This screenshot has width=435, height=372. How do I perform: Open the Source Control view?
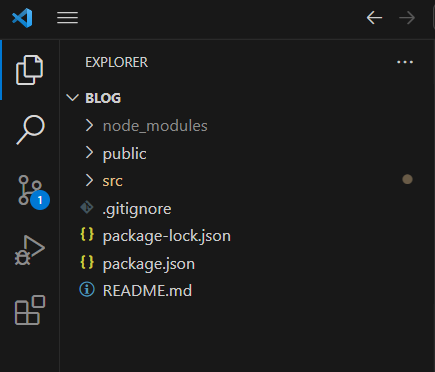tap(29, 190)
